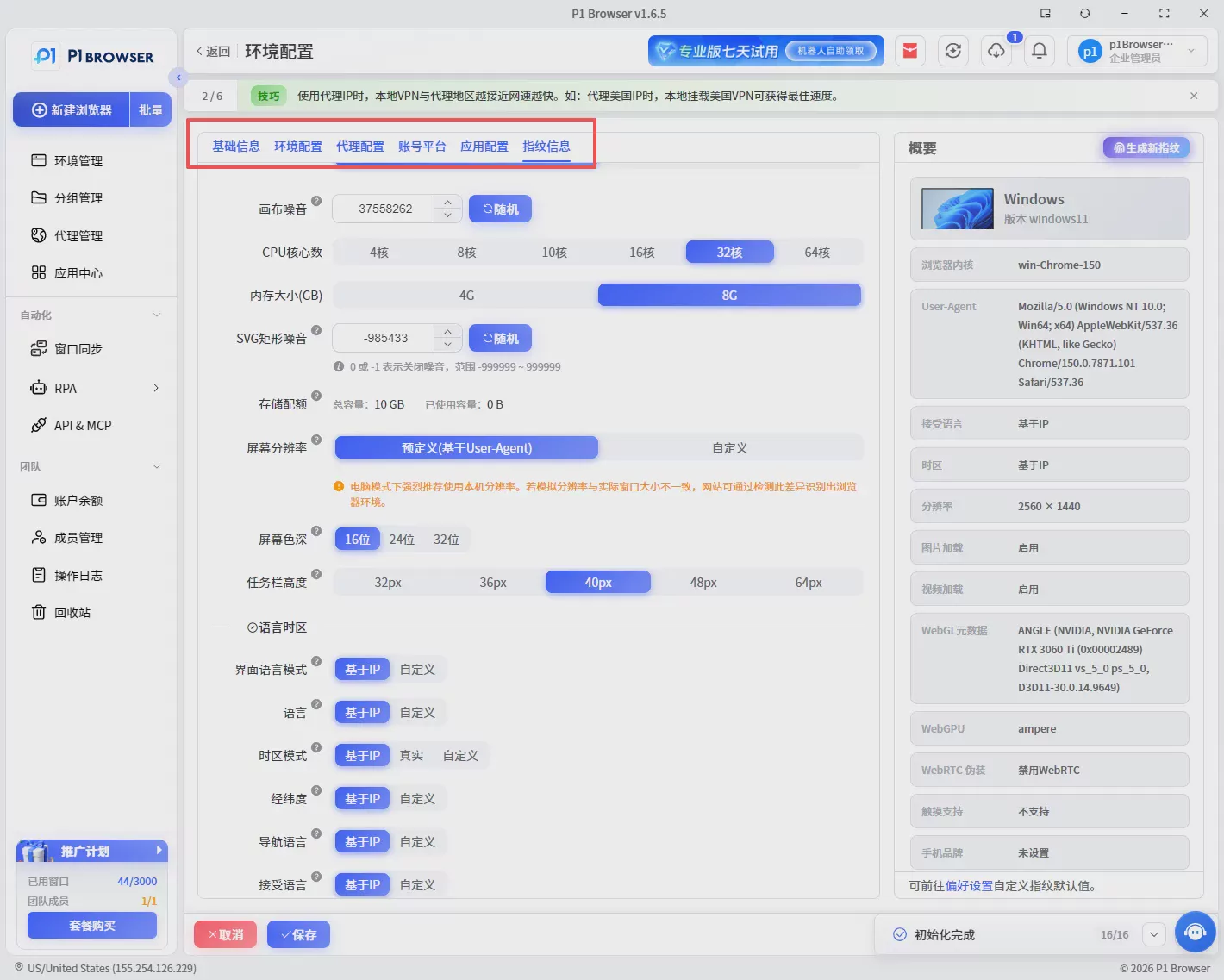Open the cloud download icon with badge
Viewport: 1224px width, 980px height.
pos(996,51)
